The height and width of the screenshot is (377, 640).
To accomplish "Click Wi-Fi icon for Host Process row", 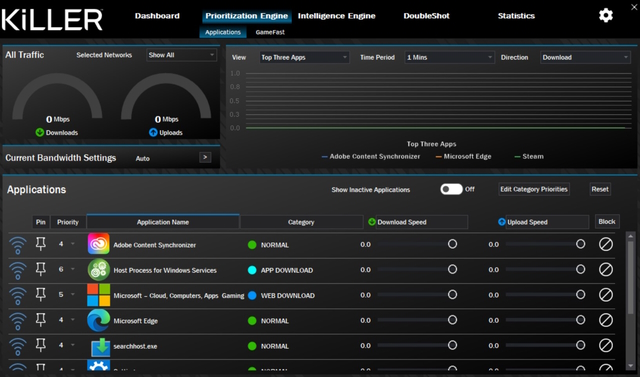I will [18, 271].
